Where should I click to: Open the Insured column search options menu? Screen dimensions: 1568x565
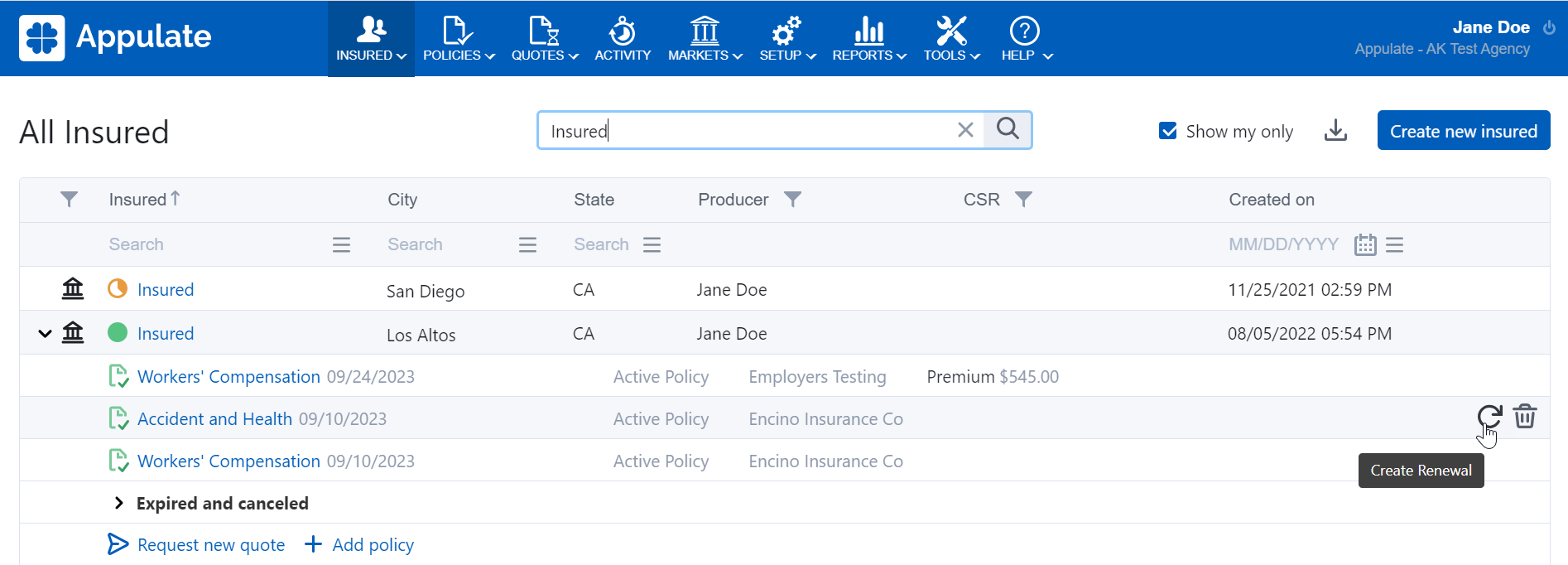pos(341,245)
